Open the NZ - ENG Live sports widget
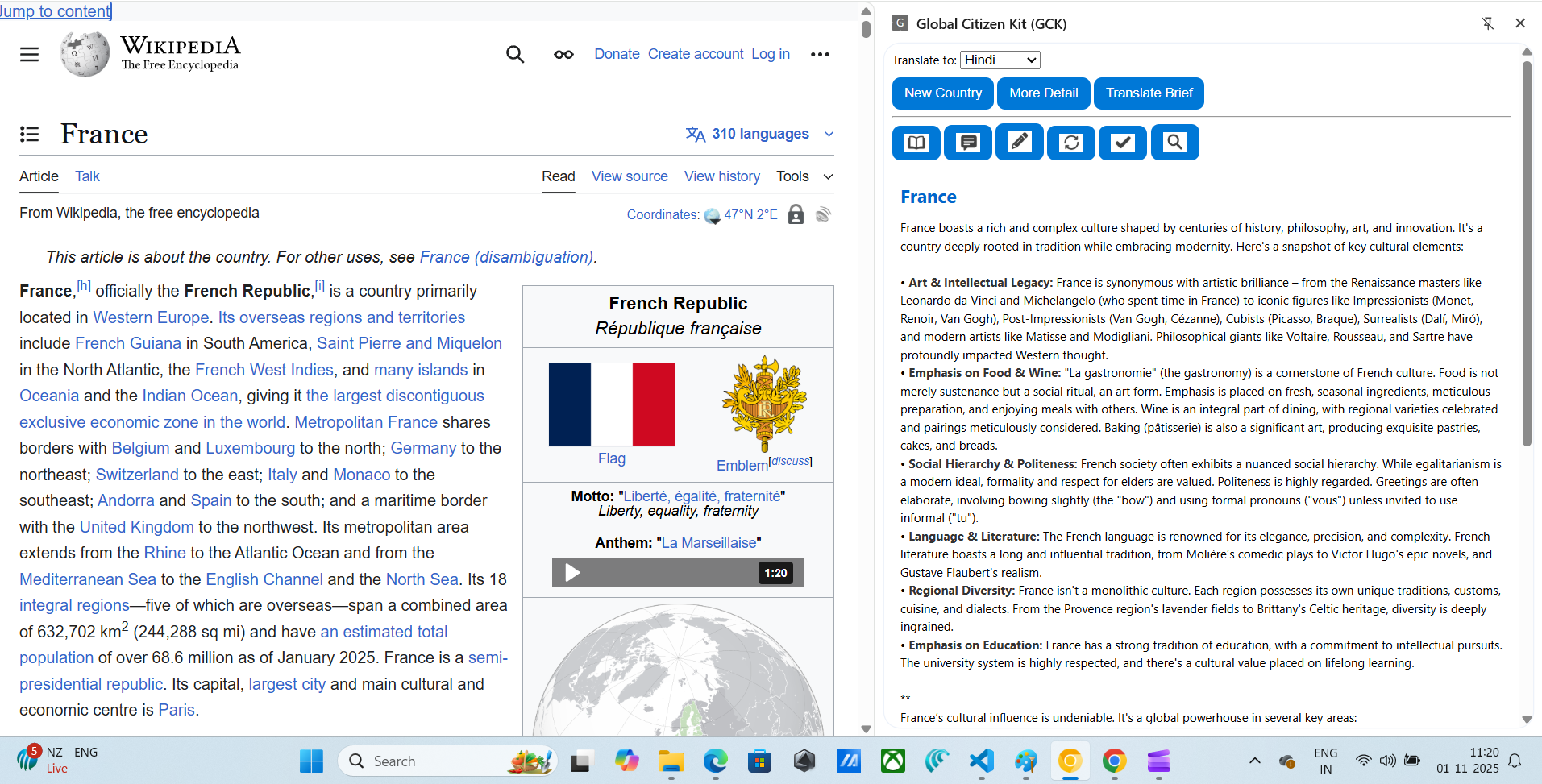The width and height of the screenshot is (1542, 784). (56, 760)
